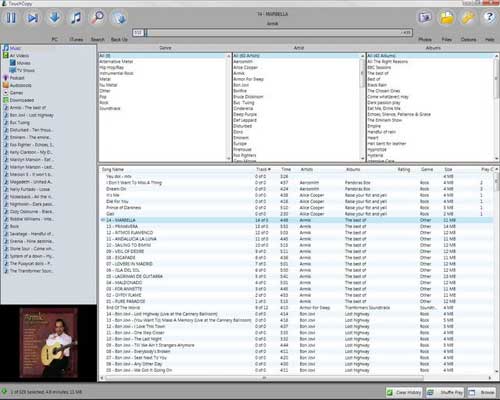Open the Search magnifier tool
The height and width of the screenshot is (400, 500).
[x=97, y=17]
